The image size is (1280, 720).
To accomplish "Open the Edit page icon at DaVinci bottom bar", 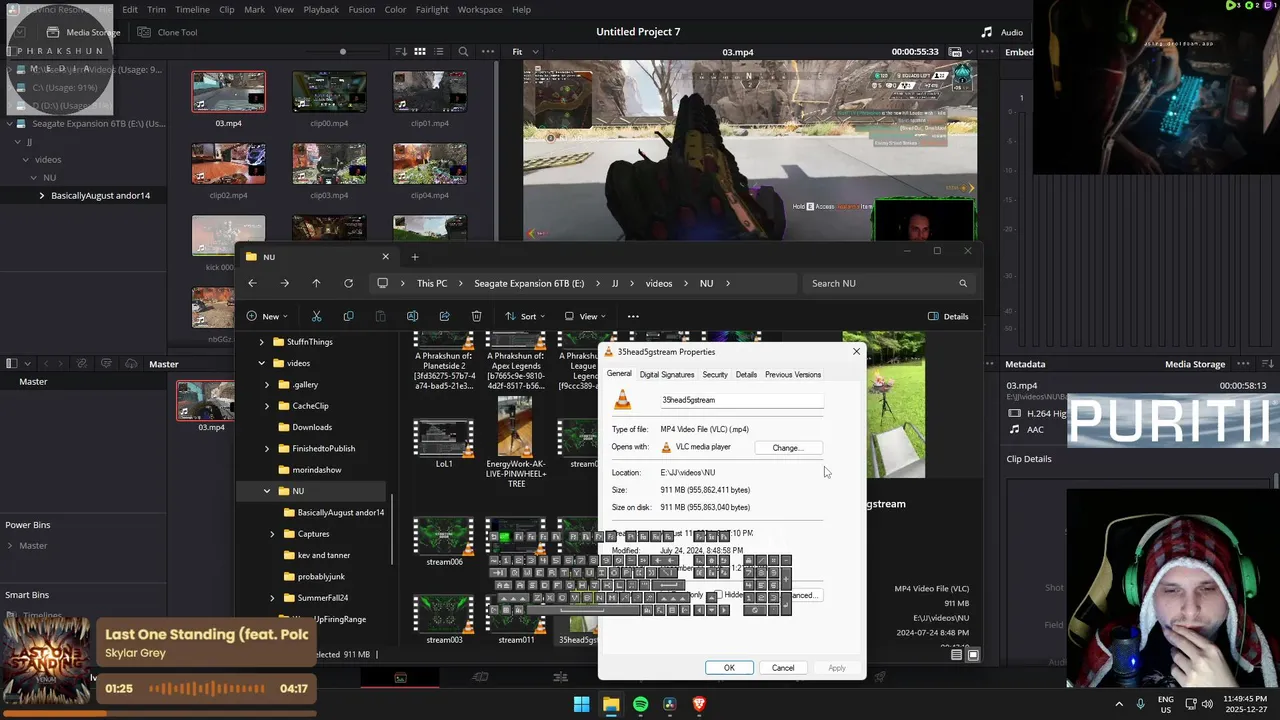I will click(560, 677).
